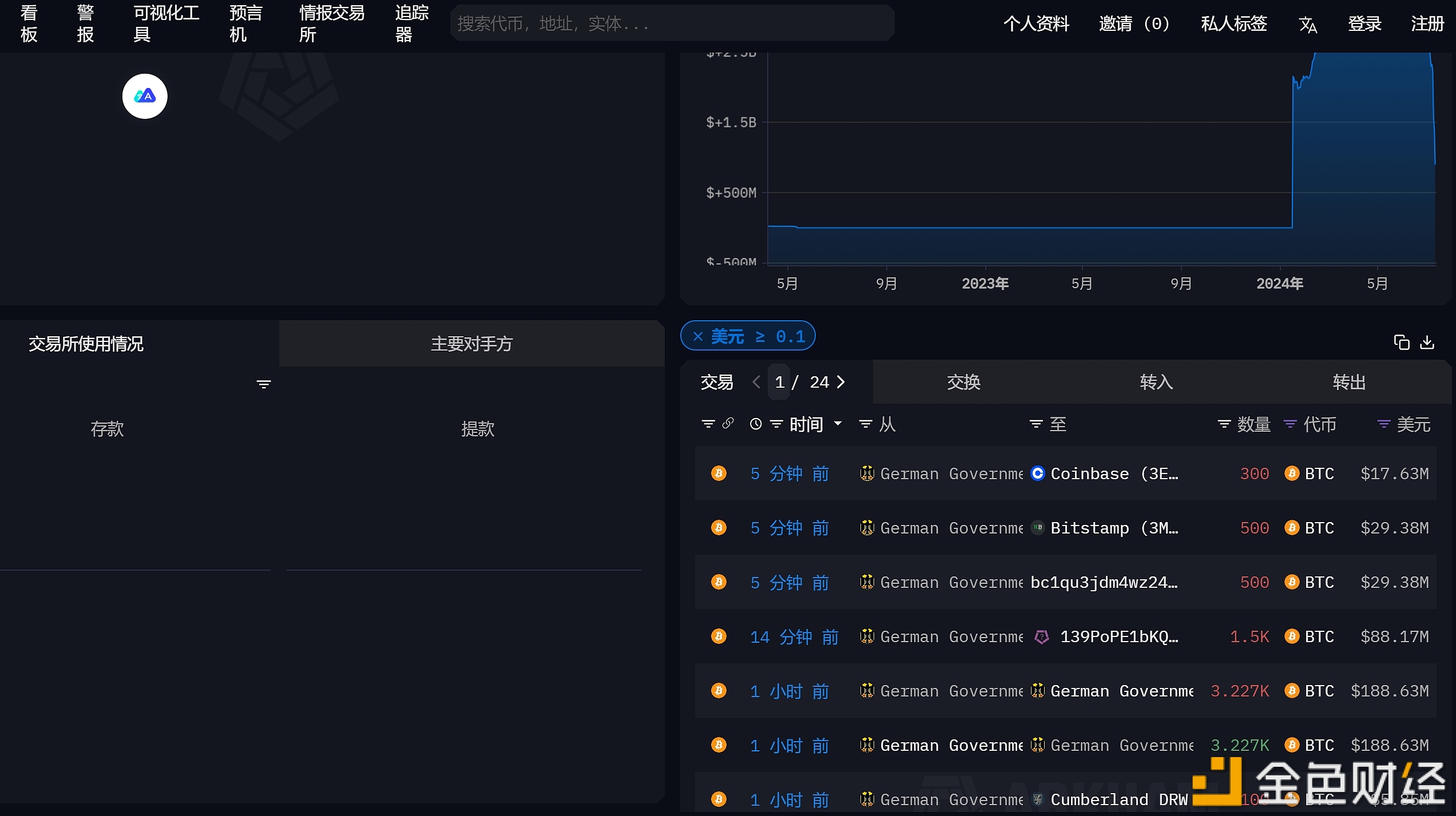Open the 追踪器 tracker menu
The height and width of the screenshot is (816, 1456).
pyautogui.click(x=412, y=24)
